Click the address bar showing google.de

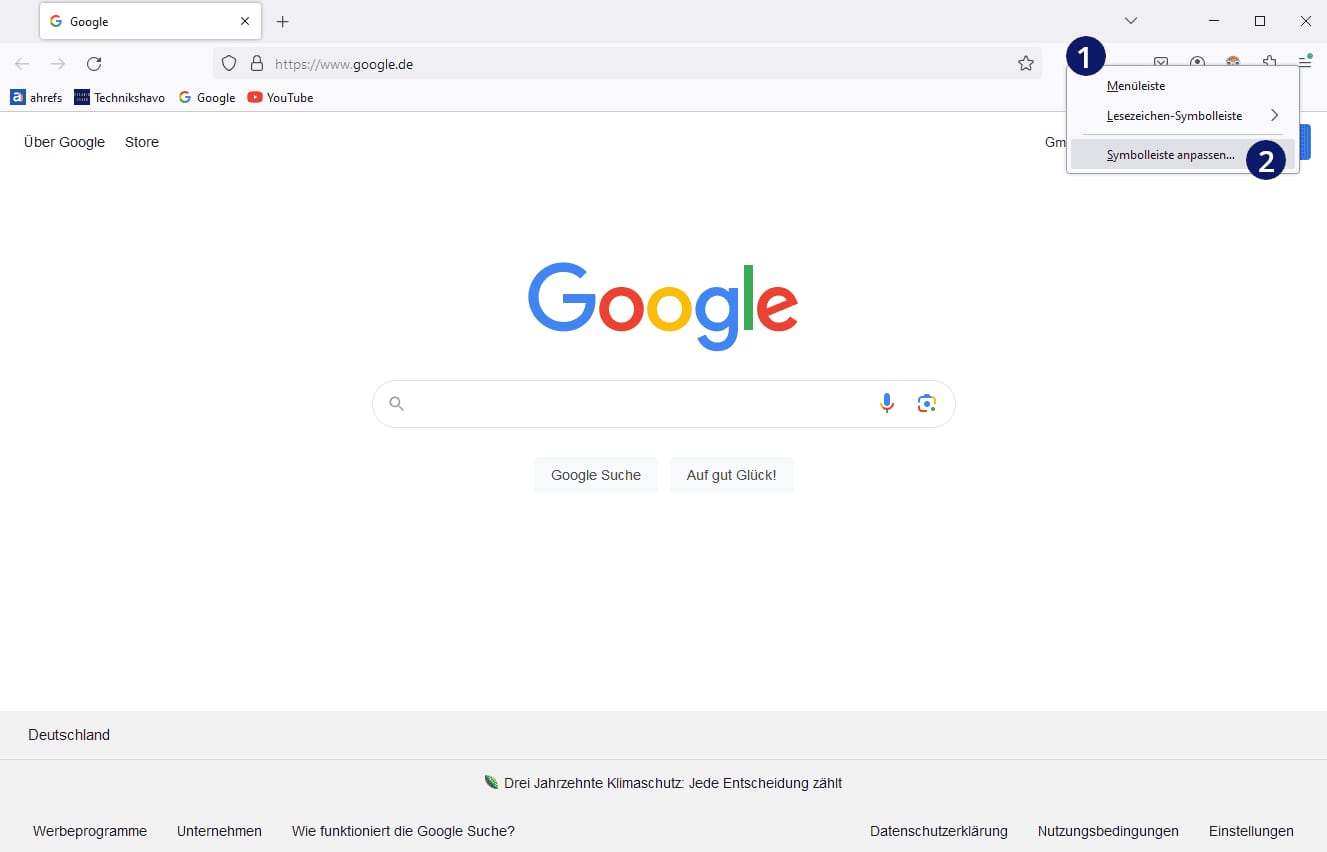(627, 64)
